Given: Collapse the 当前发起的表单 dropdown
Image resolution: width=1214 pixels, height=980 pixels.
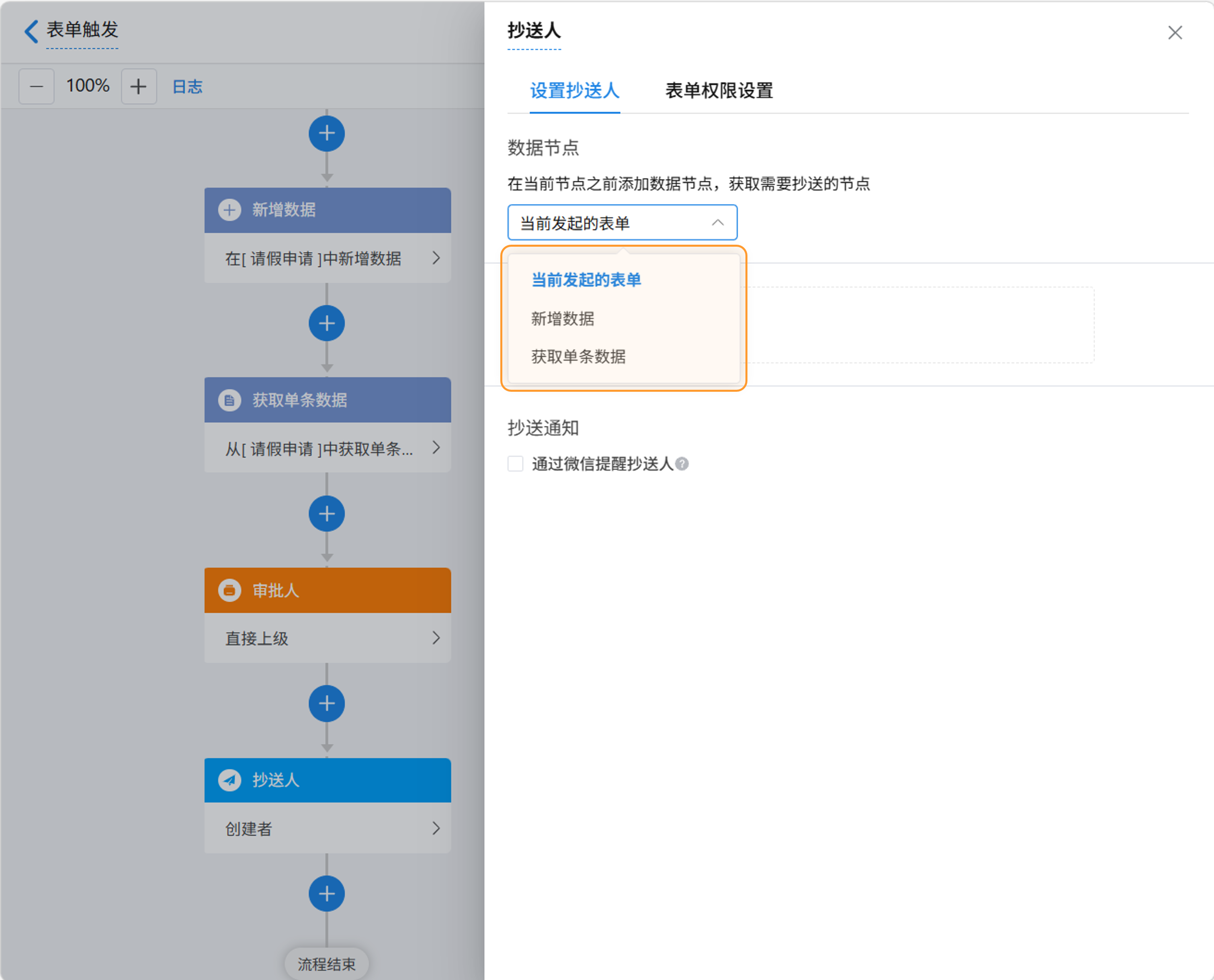Looking at the screenshot, I should pos(717,223).
